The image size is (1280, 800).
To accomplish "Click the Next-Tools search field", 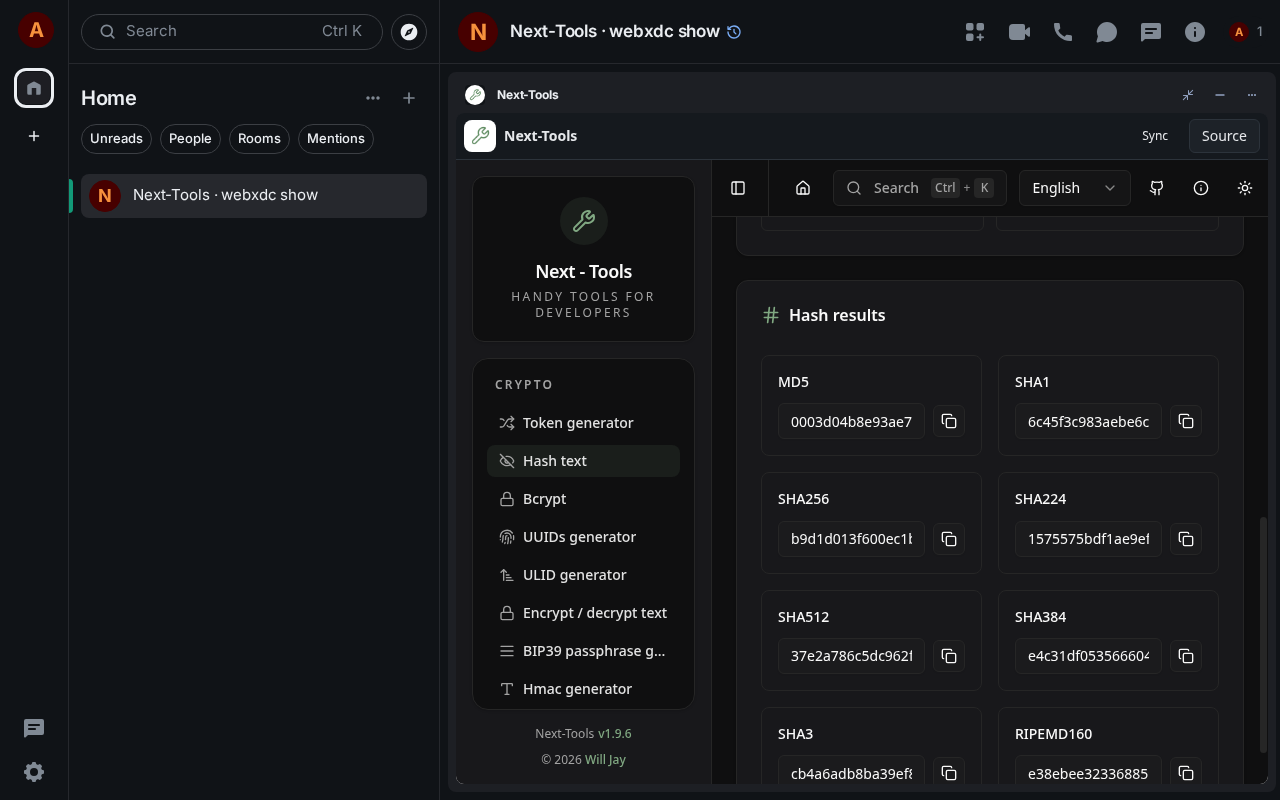I will (920, 188).
